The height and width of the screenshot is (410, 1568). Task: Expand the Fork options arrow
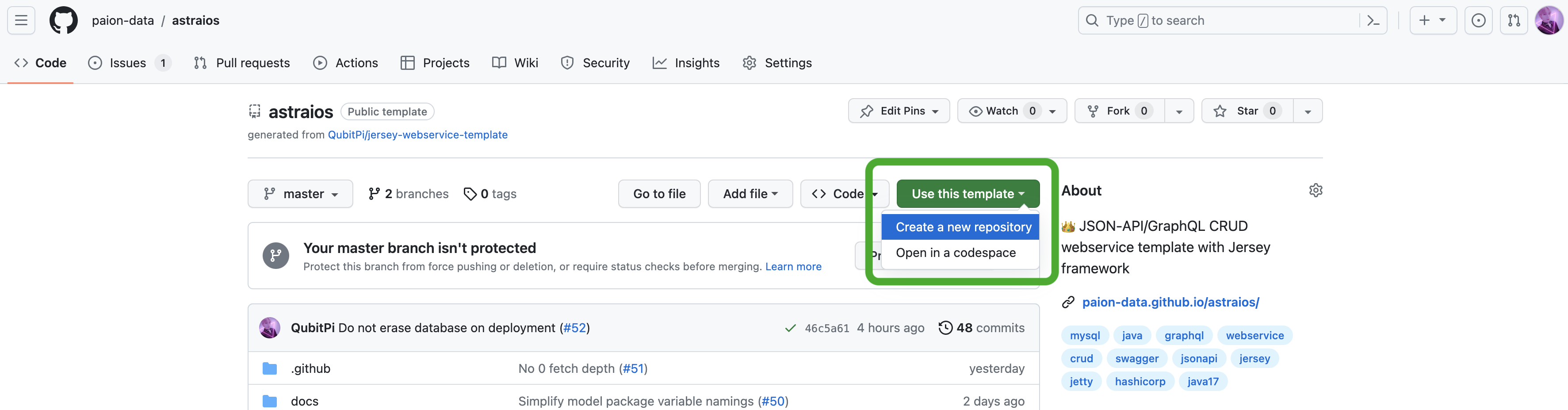point(1179,111)
